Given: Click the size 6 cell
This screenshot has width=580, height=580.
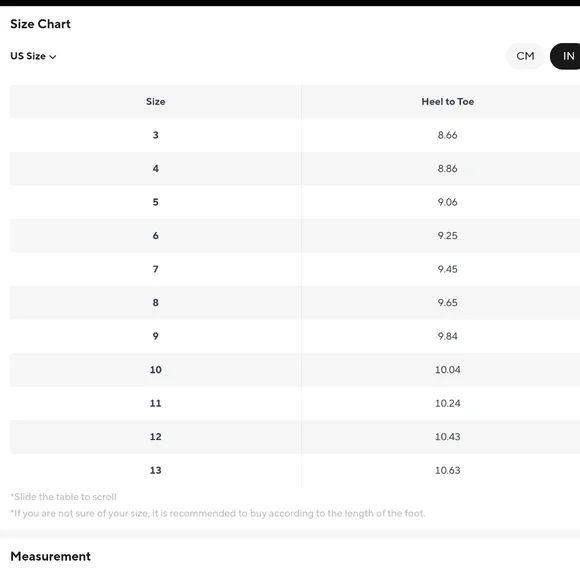Looking at the screenshot, I should (156, 236).
